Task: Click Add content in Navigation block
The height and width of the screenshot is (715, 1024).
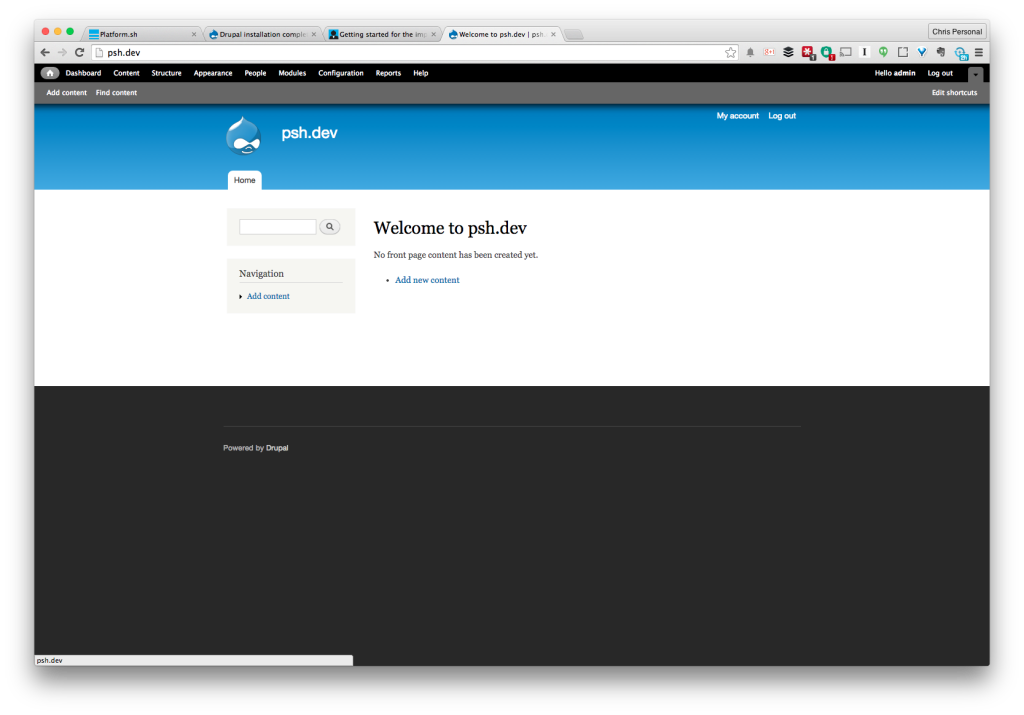Action: 268,296
